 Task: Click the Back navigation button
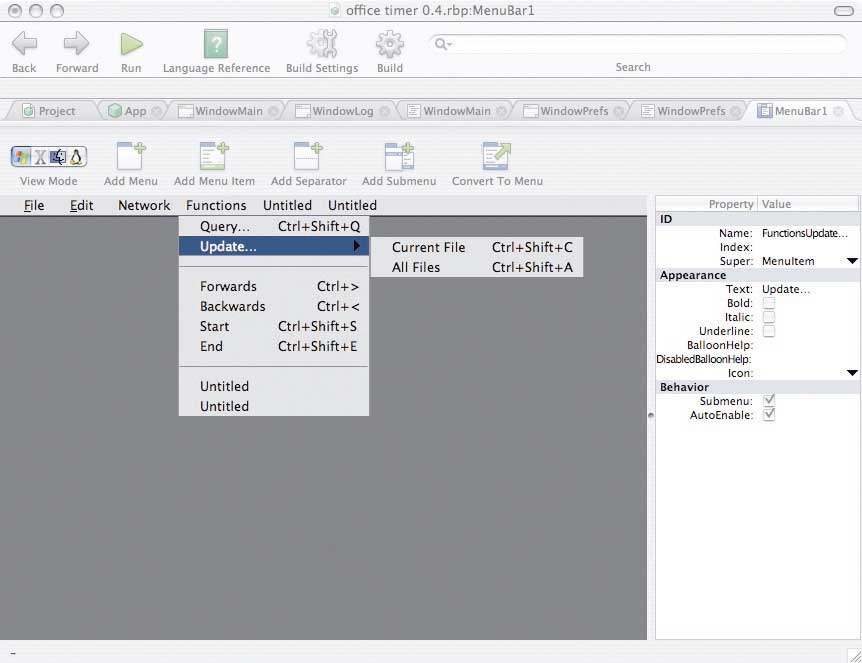(x=24, y=44)
